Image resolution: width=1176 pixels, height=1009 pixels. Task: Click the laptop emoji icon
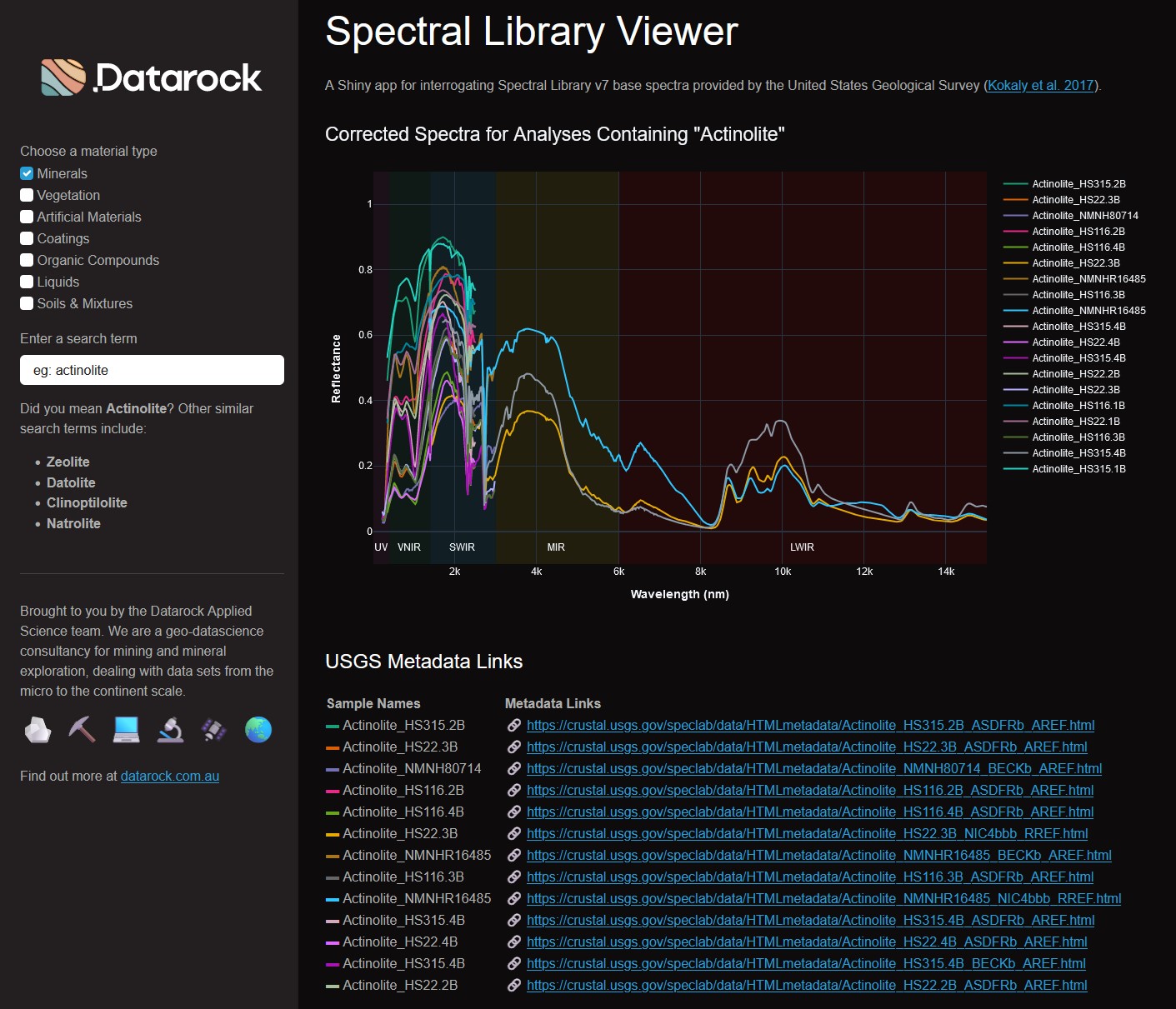click(126, 730)
